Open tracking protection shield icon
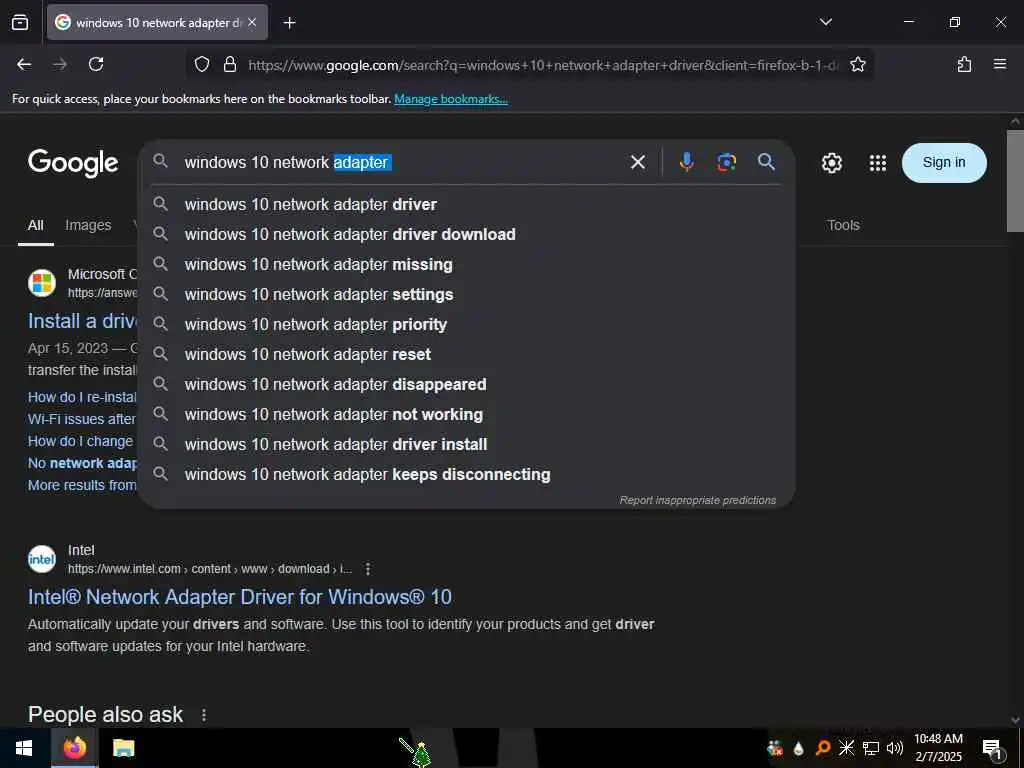The height and width of the screenshot is (768, 1024). click(202, 64)
